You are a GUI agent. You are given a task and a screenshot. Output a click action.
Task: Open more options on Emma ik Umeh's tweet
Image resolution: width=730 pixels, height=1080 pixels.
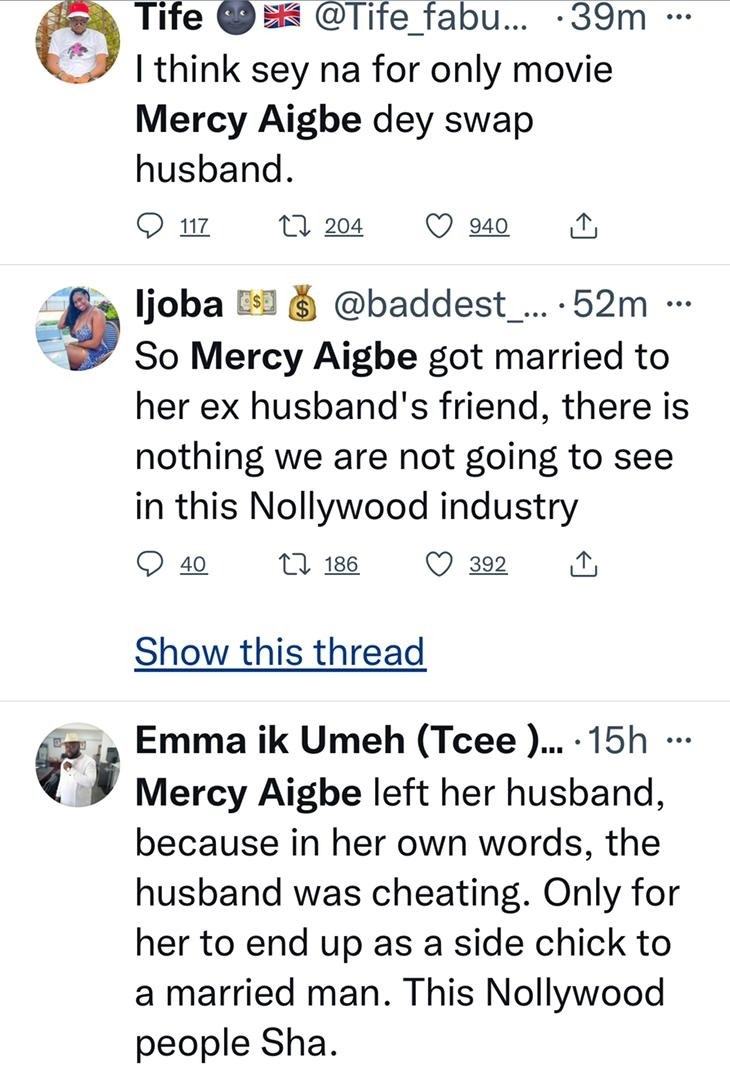[x=678, y=741]
